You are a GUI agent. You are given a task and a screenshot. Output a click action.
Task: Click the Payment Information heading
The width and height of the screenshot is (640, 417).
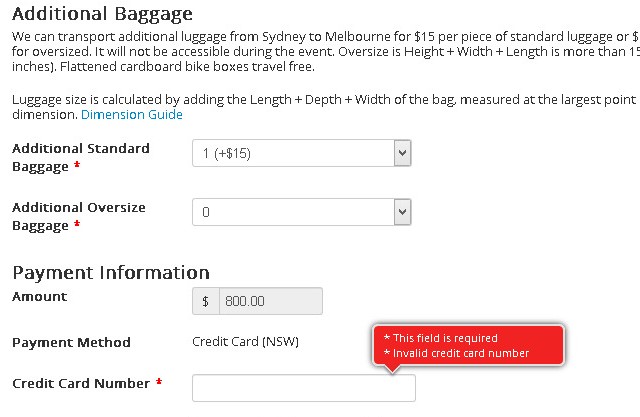point(110,273)
